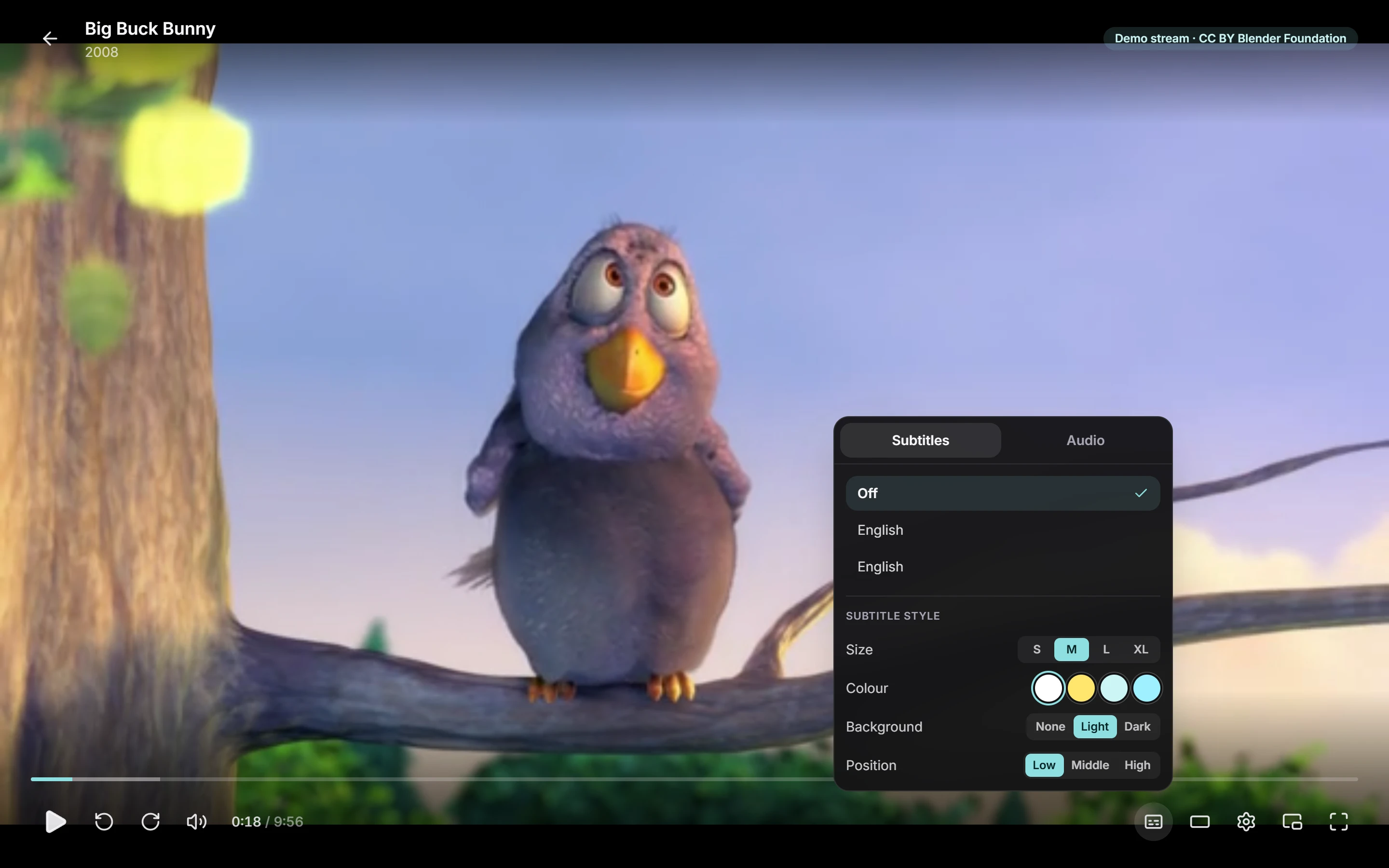
Task: Set subtitle position to High
Action: click(1137, 765)
